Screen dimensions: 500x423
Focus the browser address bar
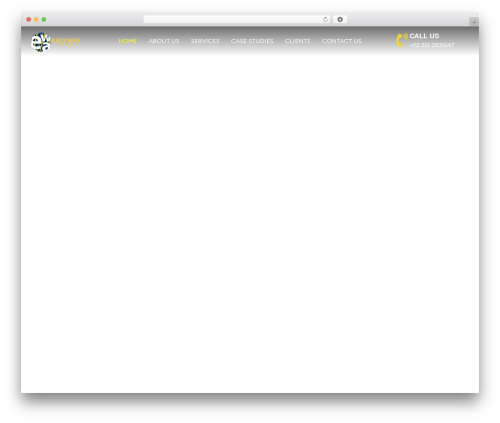pos(233,19)
